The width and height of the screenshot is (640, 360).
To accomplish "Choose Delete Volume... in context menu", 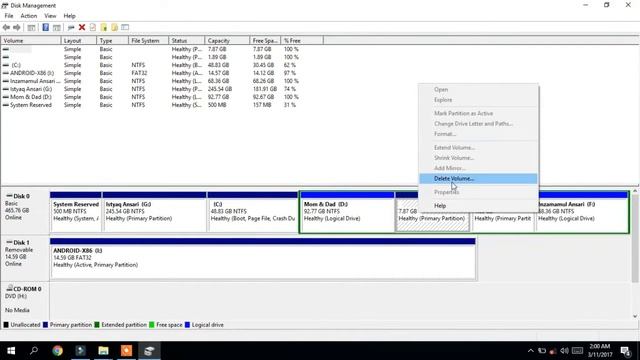I will 478,179.
